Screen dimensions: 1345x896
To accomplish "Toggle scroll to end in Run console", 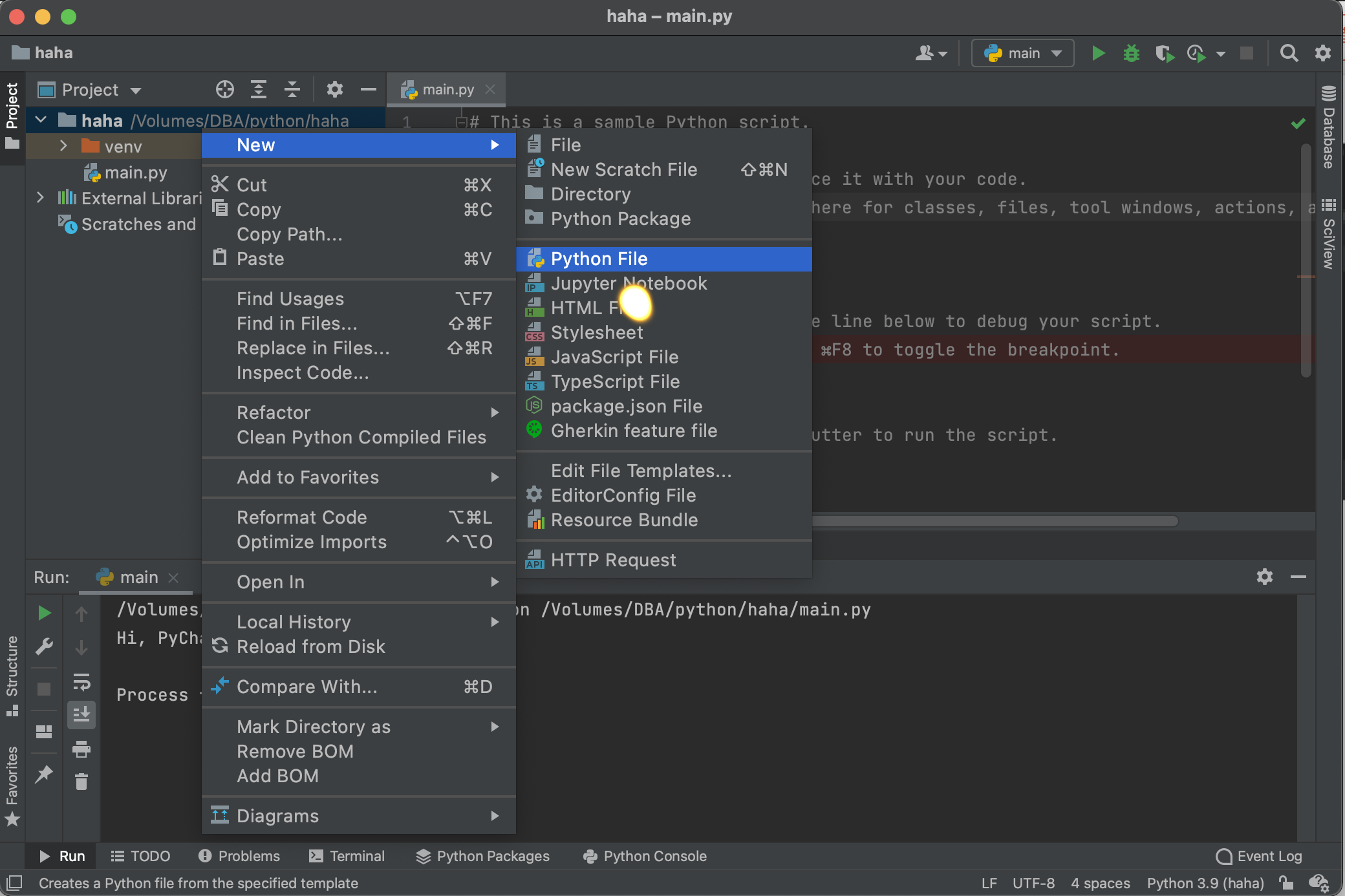I will pos(81,715).
